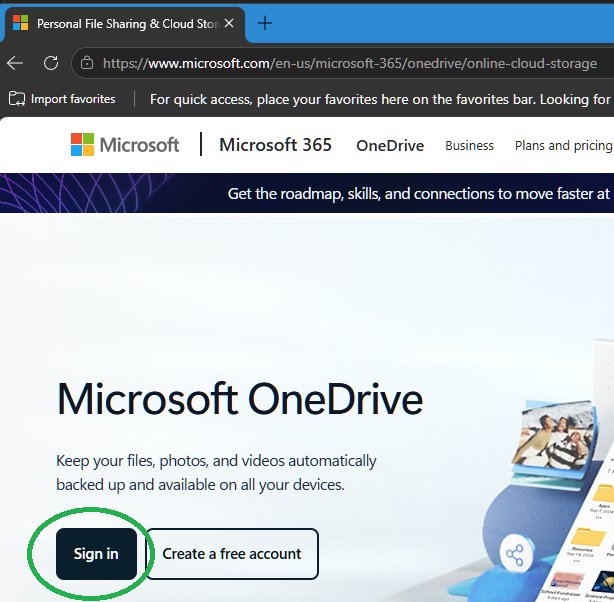
Task: Open the Microsoft 365 header link
Action: click(275, 145)
